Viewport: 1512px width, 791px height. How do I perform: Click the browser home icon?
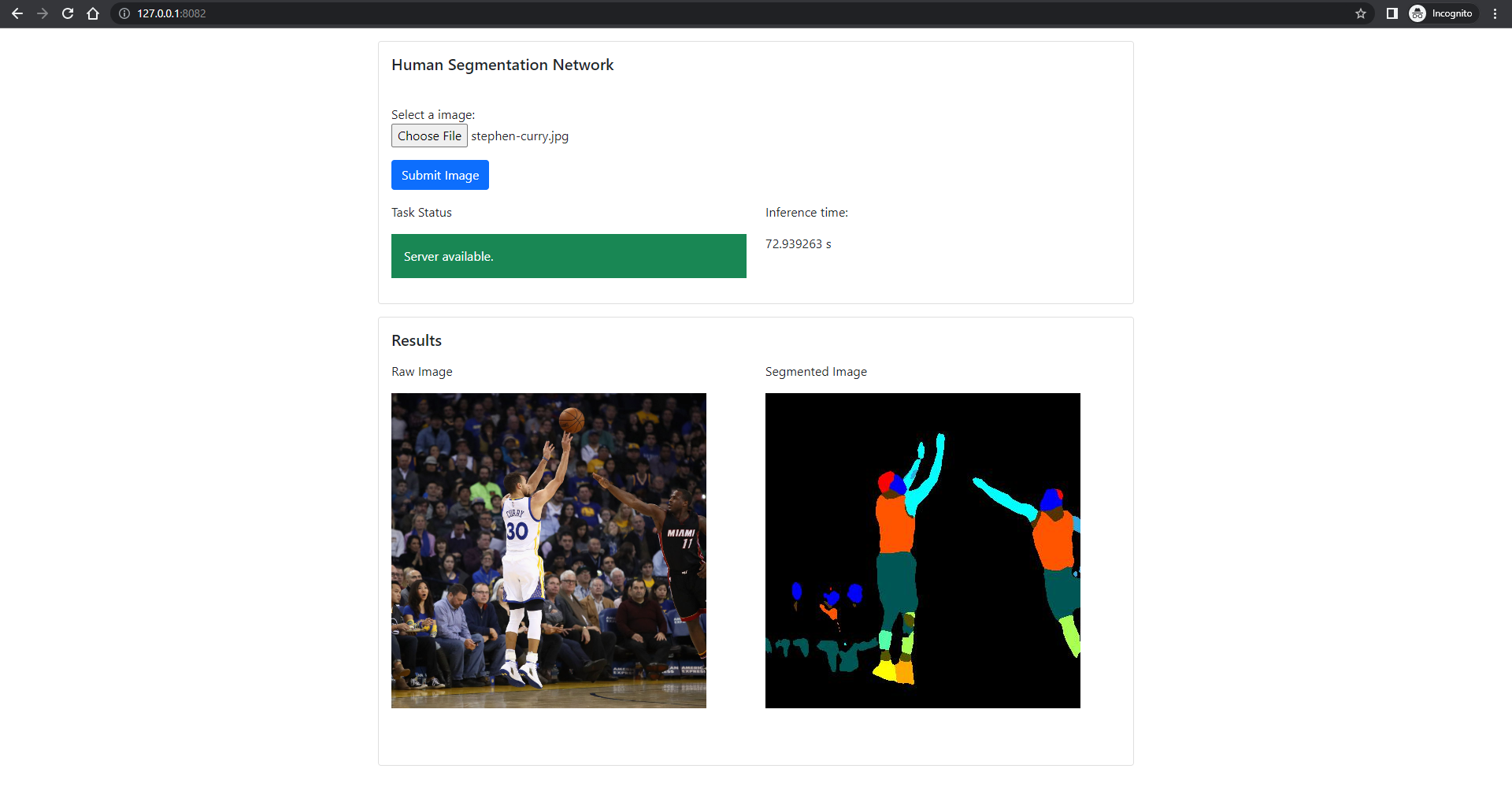[x=93, y=13]
